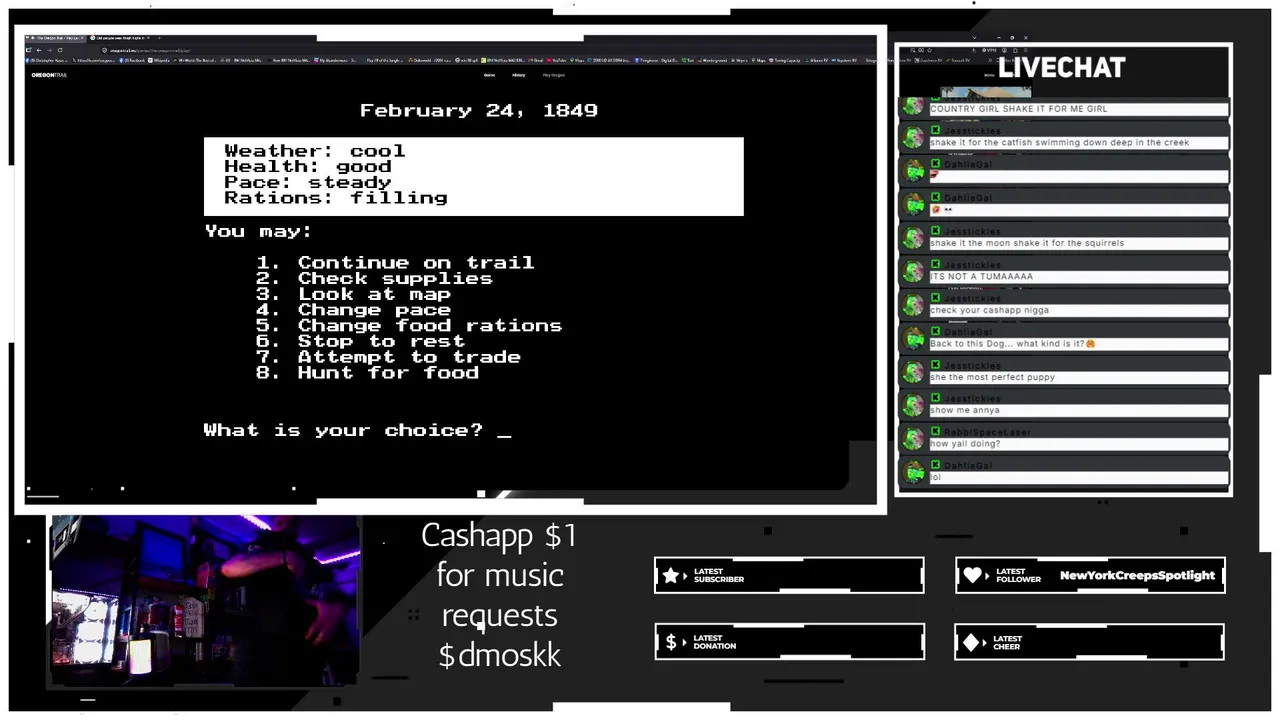Click the diamond icon beside Latest Cheer
Image resolution: width=1280 pixels, height=720 pixels.
[x=973, y=642]
